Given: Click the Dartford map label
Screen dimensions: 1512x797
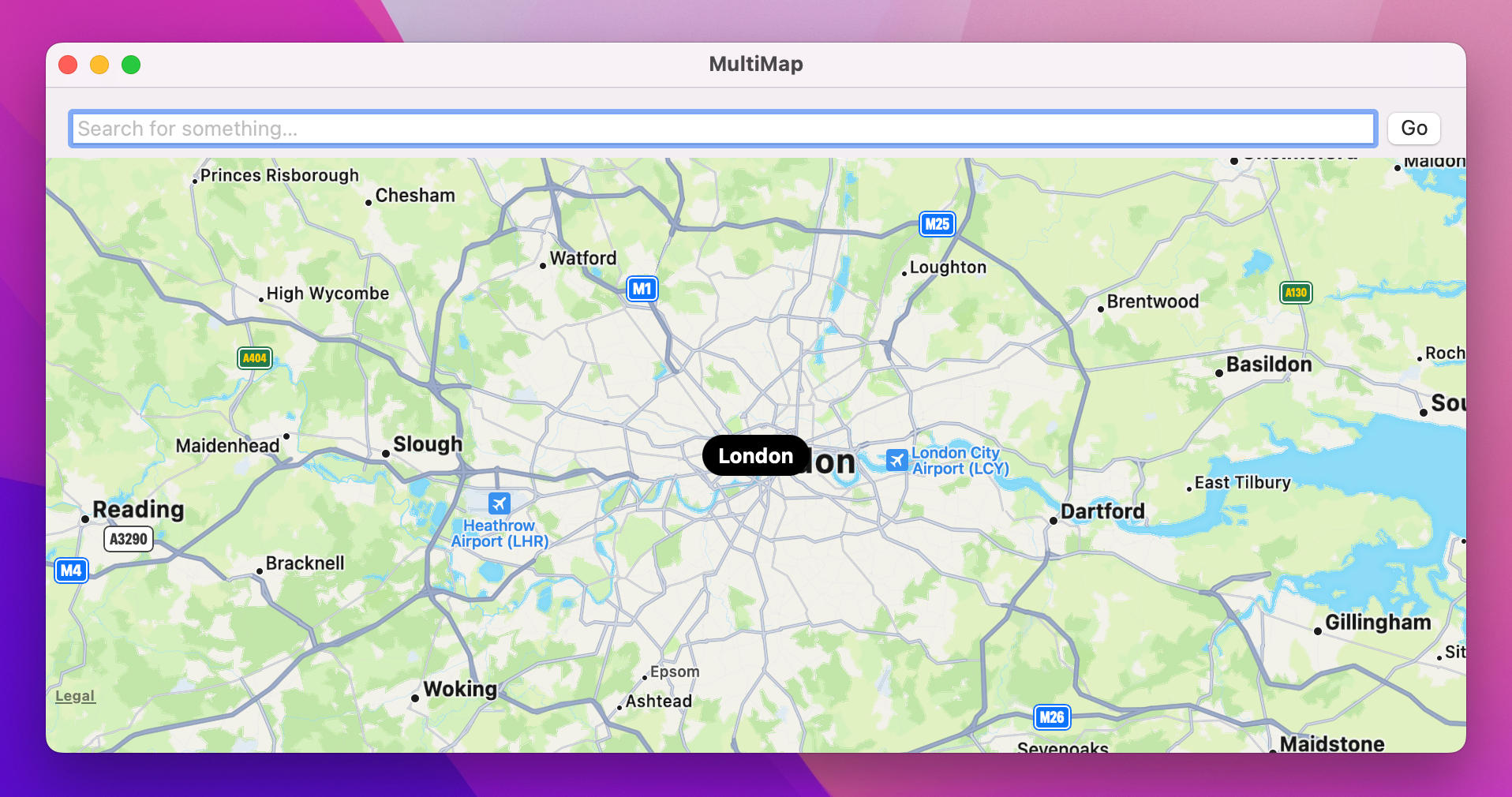Looking at the screenshot, I should point(1102,511).
